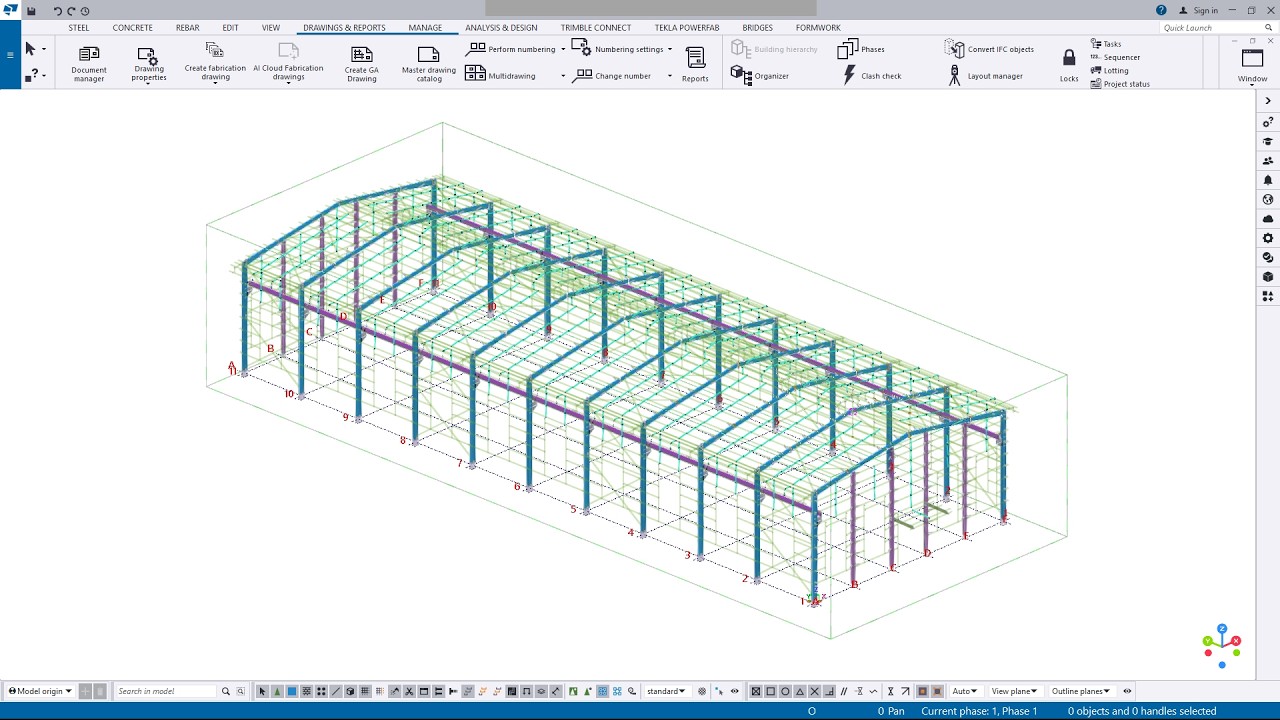Expand the Create fabrication drawing dropdown
The height and width of the screenshot is (720, 1280).
[x=215, y=83]
